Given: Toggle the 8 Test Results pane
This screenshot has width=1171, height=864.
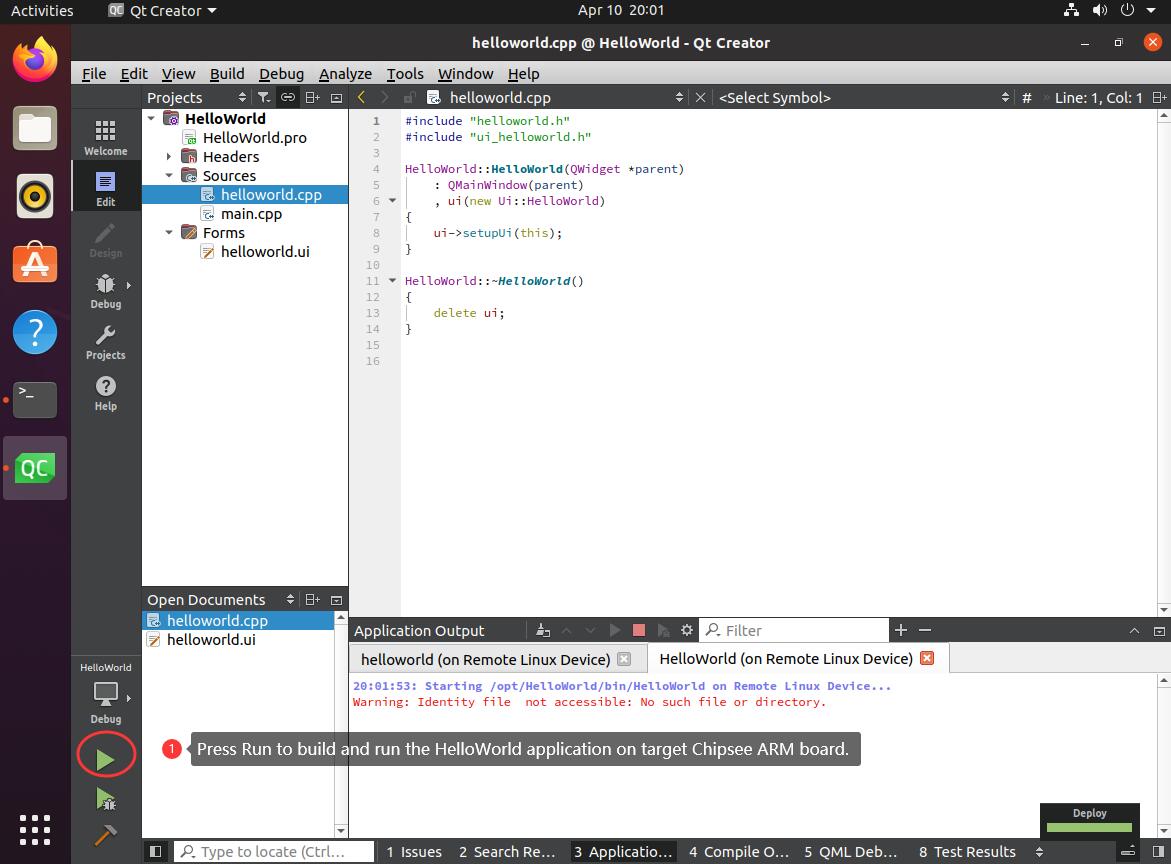Looking at the screenshot, I should (x=967, y=851).
